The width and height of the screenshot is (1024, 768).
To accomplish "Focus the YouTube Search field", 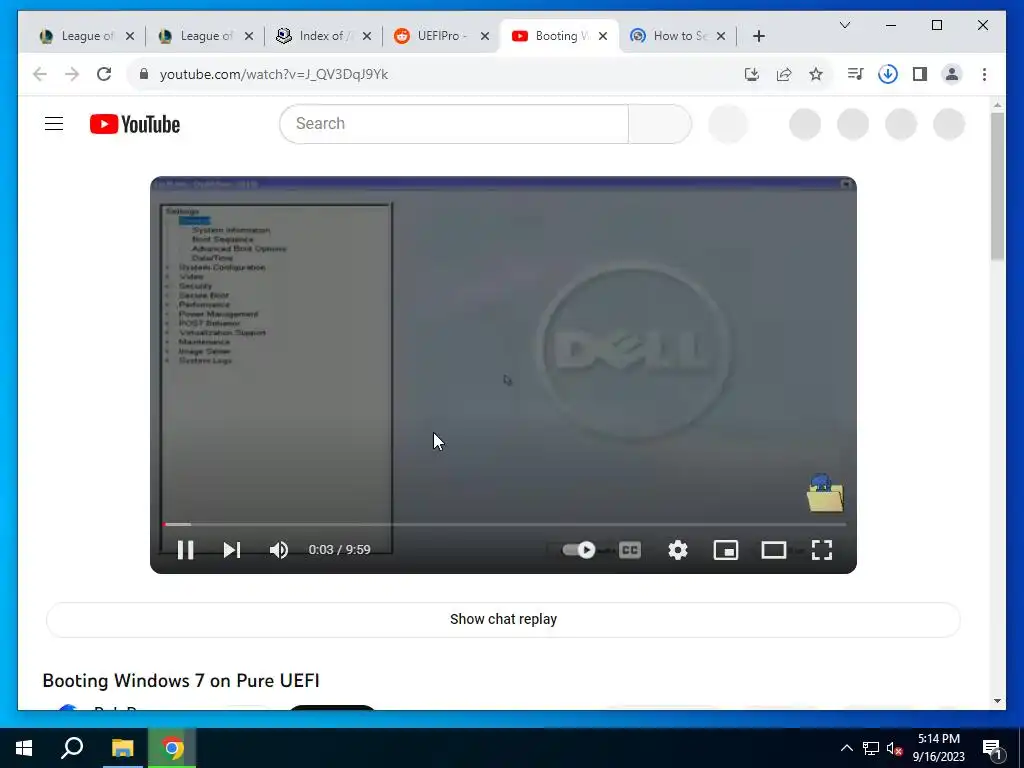I will pyautogui.click(x=454, y=123).
